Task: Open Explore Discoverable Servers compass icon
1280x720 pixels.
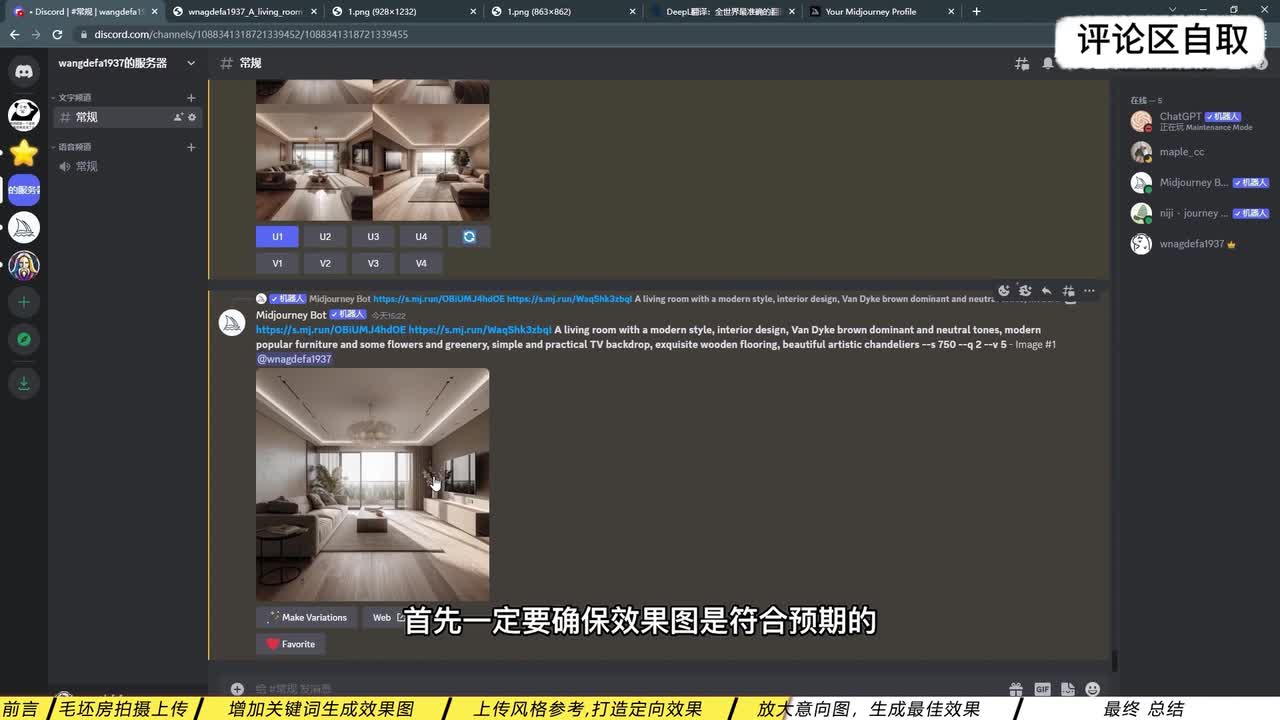Action: tap(24, 340)
